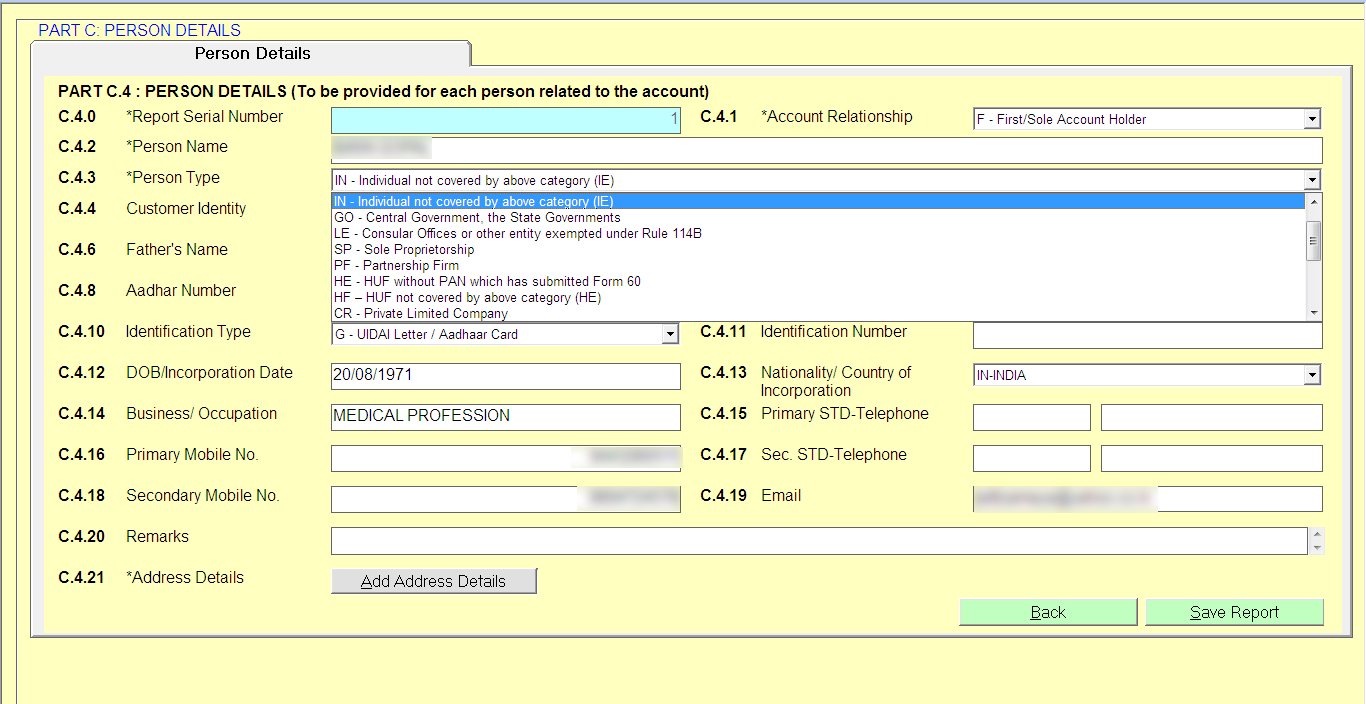Click the Back button
Screen dimensions: 1366x704
tap(1047, 612)
